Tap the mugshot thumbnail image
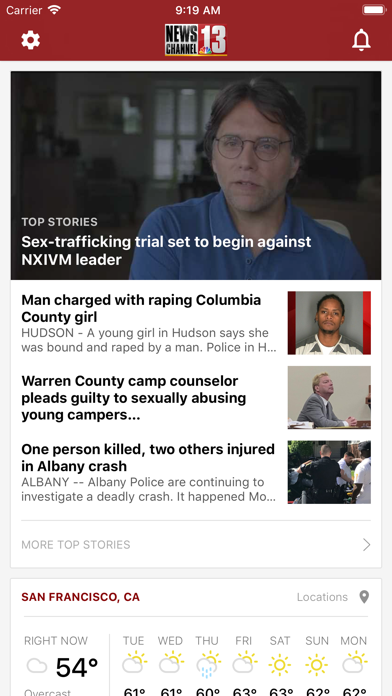This screenshot has height=696, width=392. tap(329, 323)
